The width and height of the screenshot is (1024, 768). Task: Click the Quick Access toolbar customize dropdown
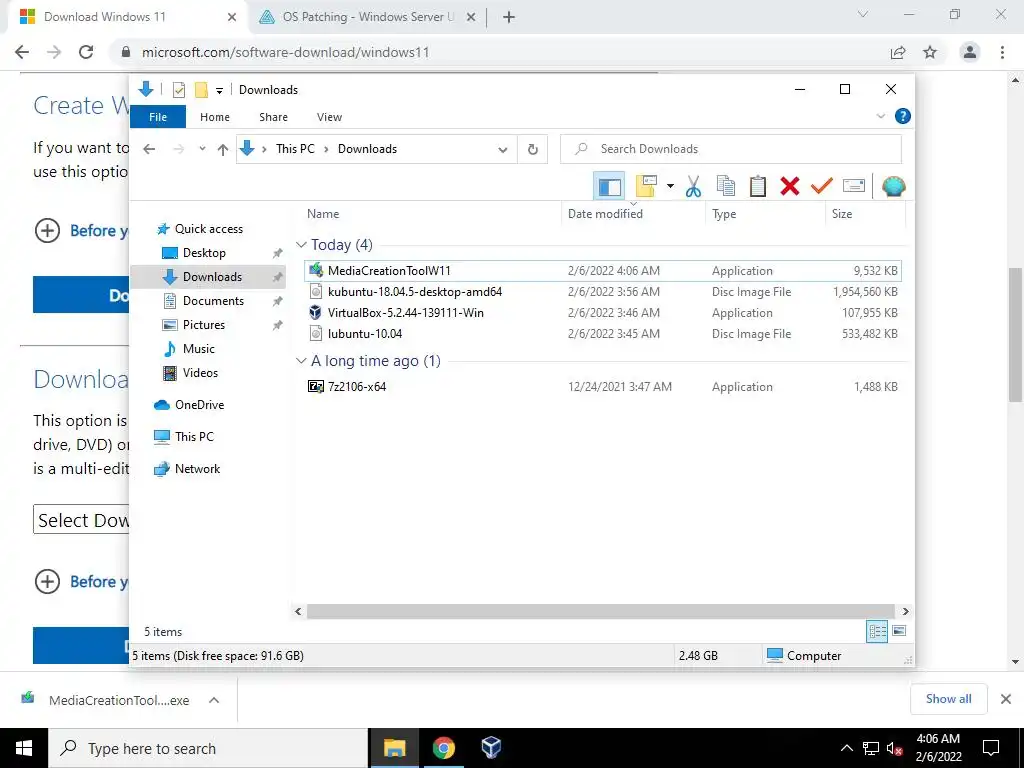click(219, 90)
